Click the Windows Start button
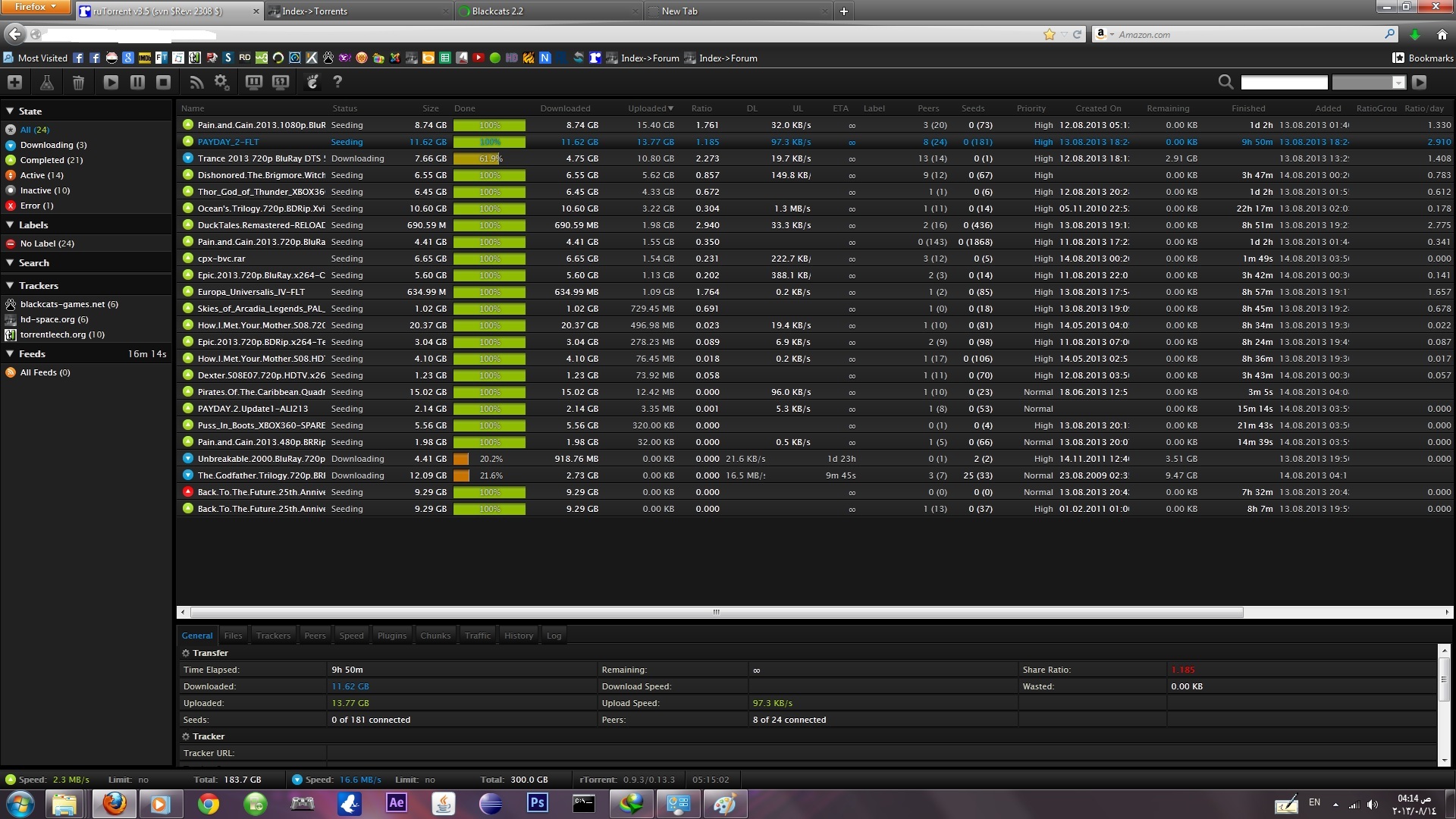Image resolution: width=1456 pixels, height=819 pixels. point(20,803)
